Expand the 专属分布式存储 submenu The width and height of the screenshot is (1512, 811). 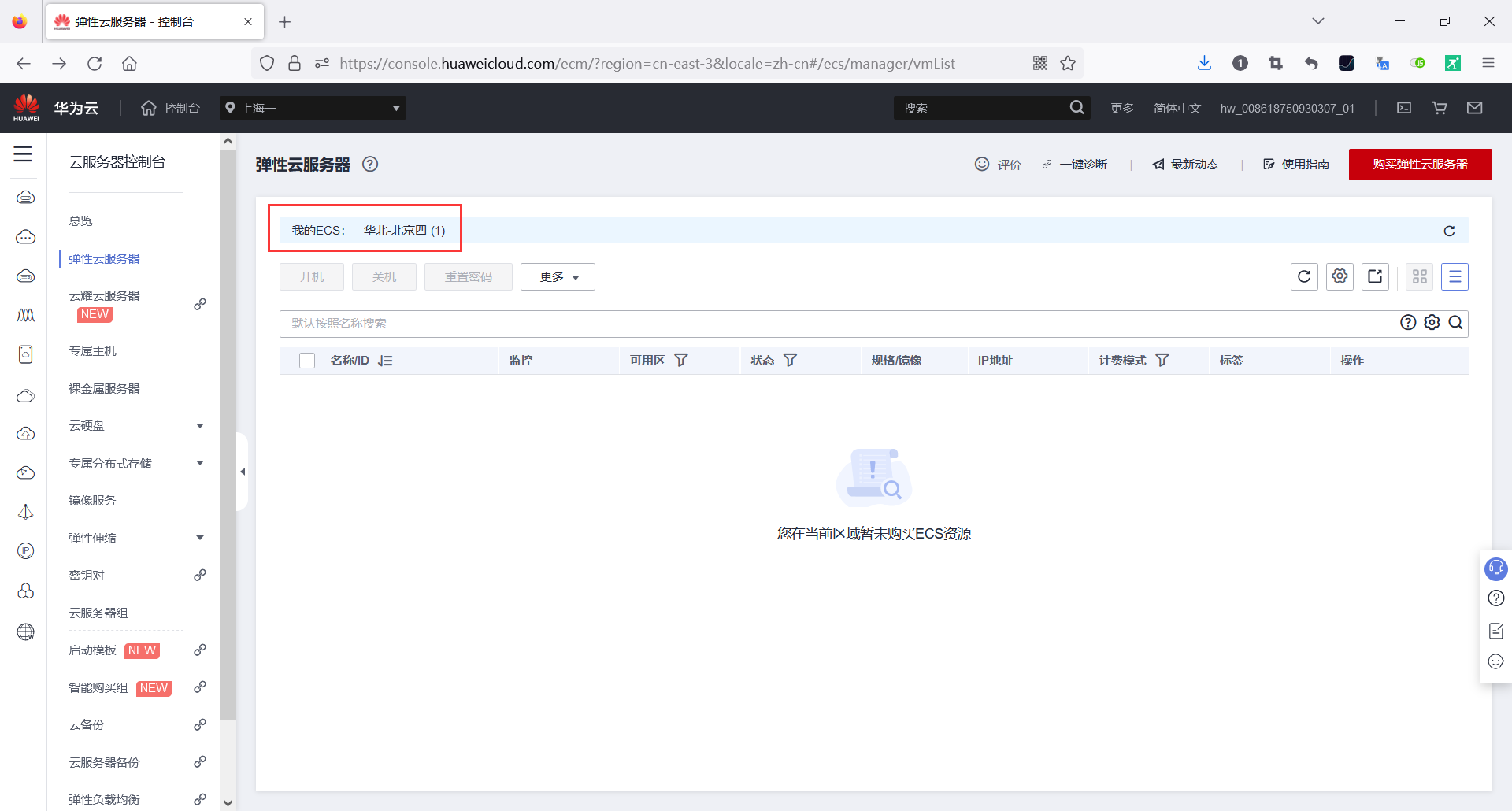coord(200,463)
